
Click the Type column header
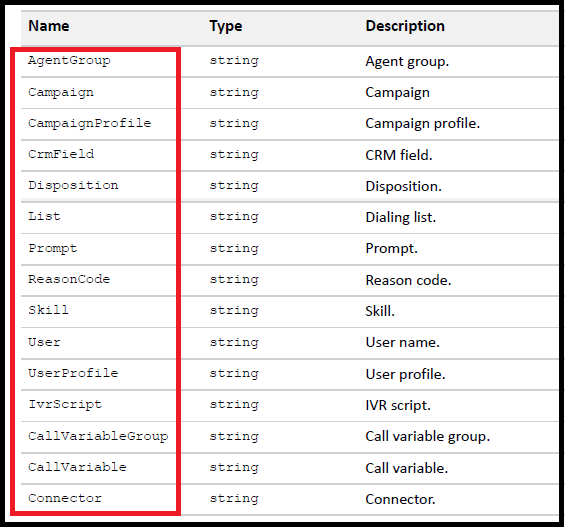pos(226,26)
